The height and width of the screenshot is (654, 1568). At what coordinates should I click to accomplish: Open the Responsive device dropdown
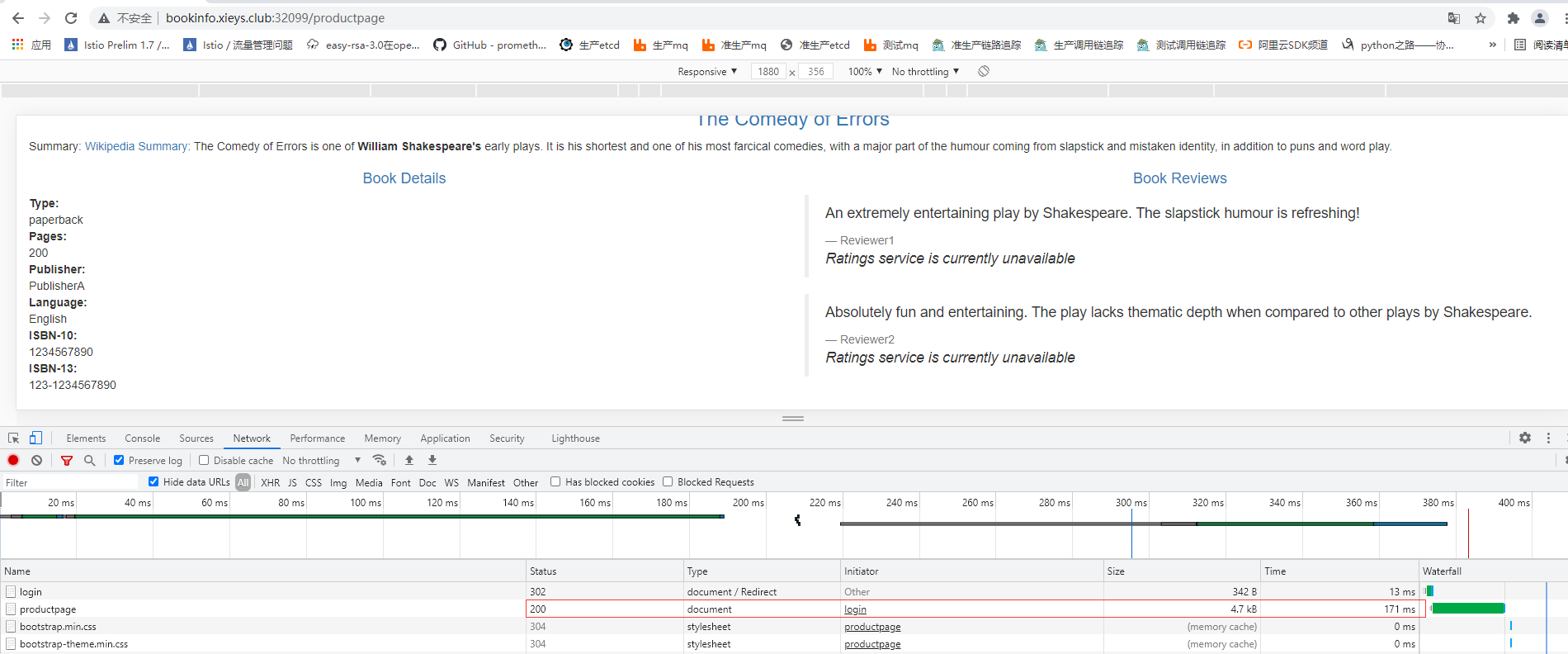click(706, 72)
